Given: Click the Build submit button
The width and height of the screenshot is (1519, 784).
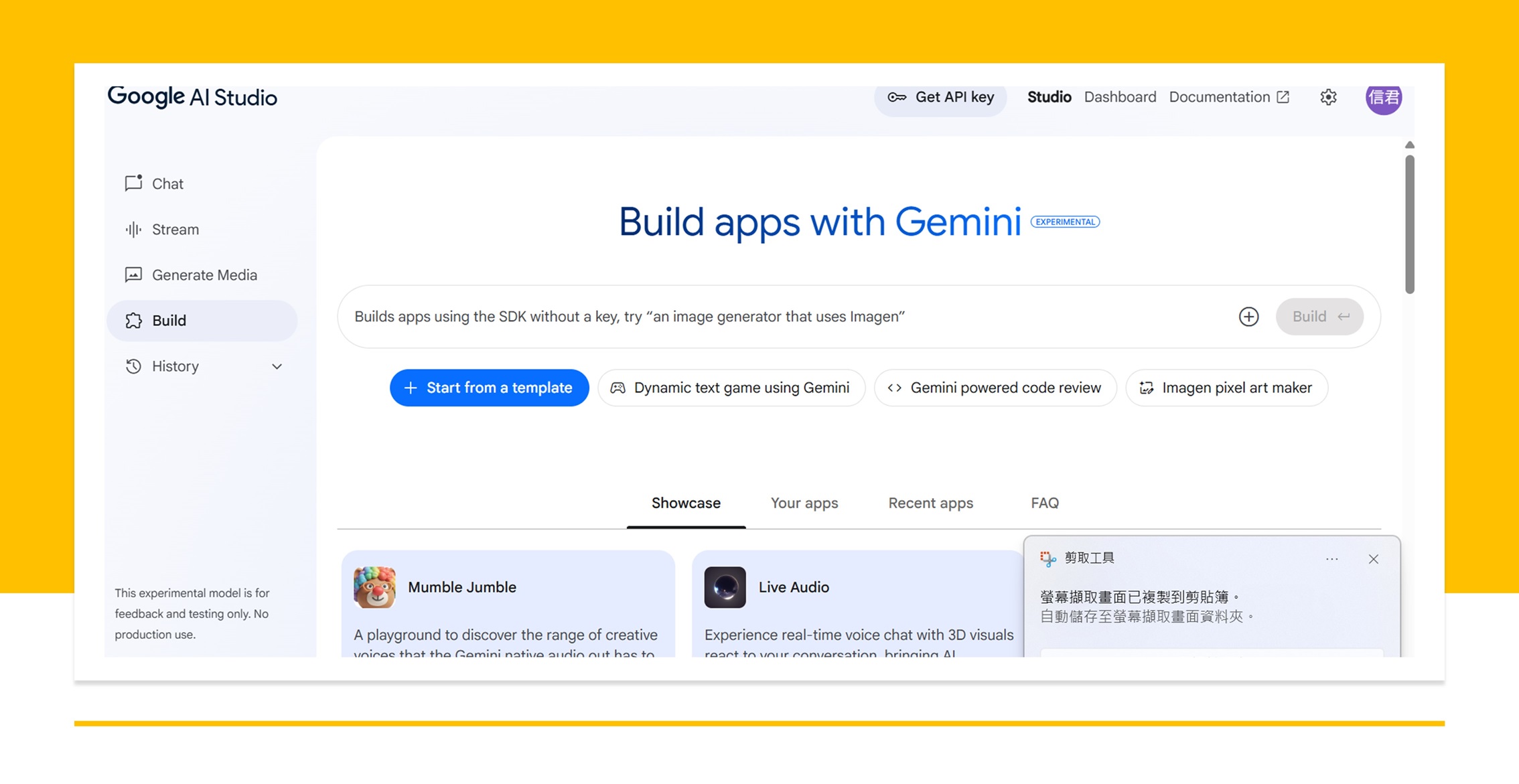Looking at the screenshot, I should [1319, 317].
